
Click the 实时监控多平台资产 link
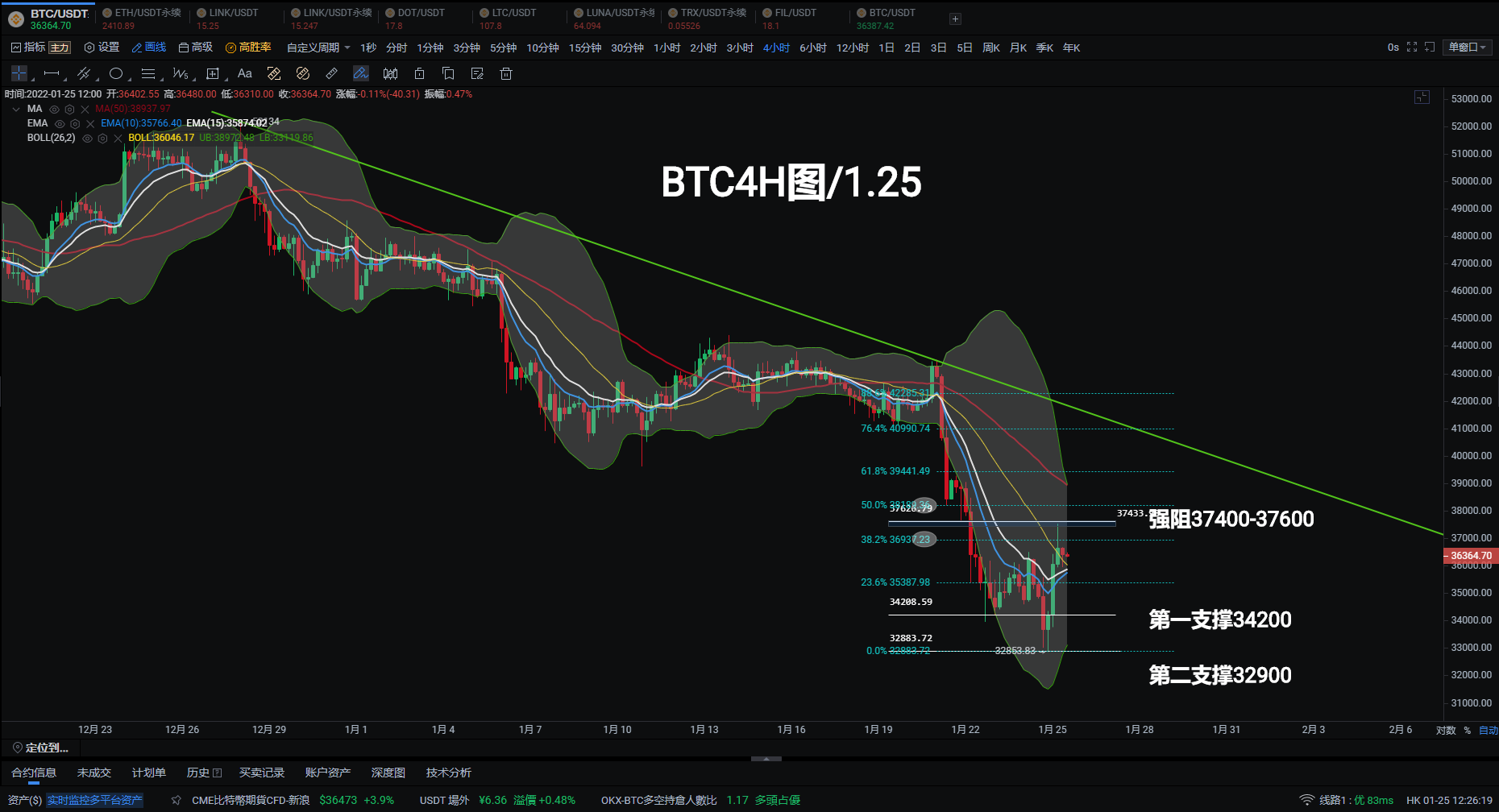click(94, 800)
